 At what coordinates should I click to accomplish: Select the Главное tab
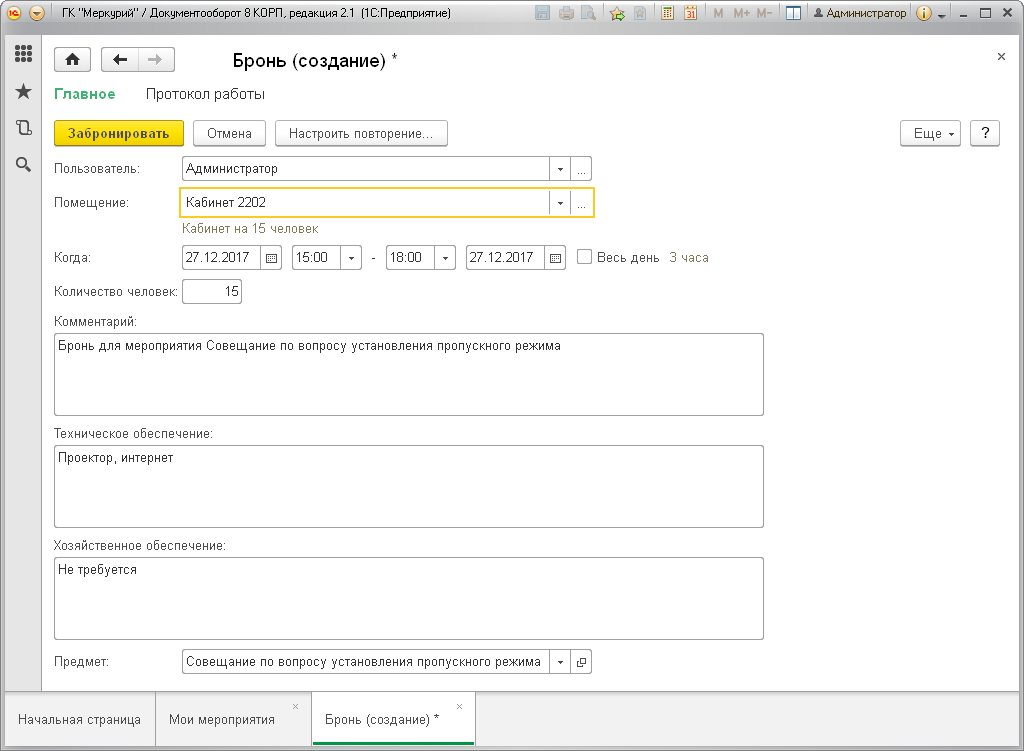tap(84, 94)
